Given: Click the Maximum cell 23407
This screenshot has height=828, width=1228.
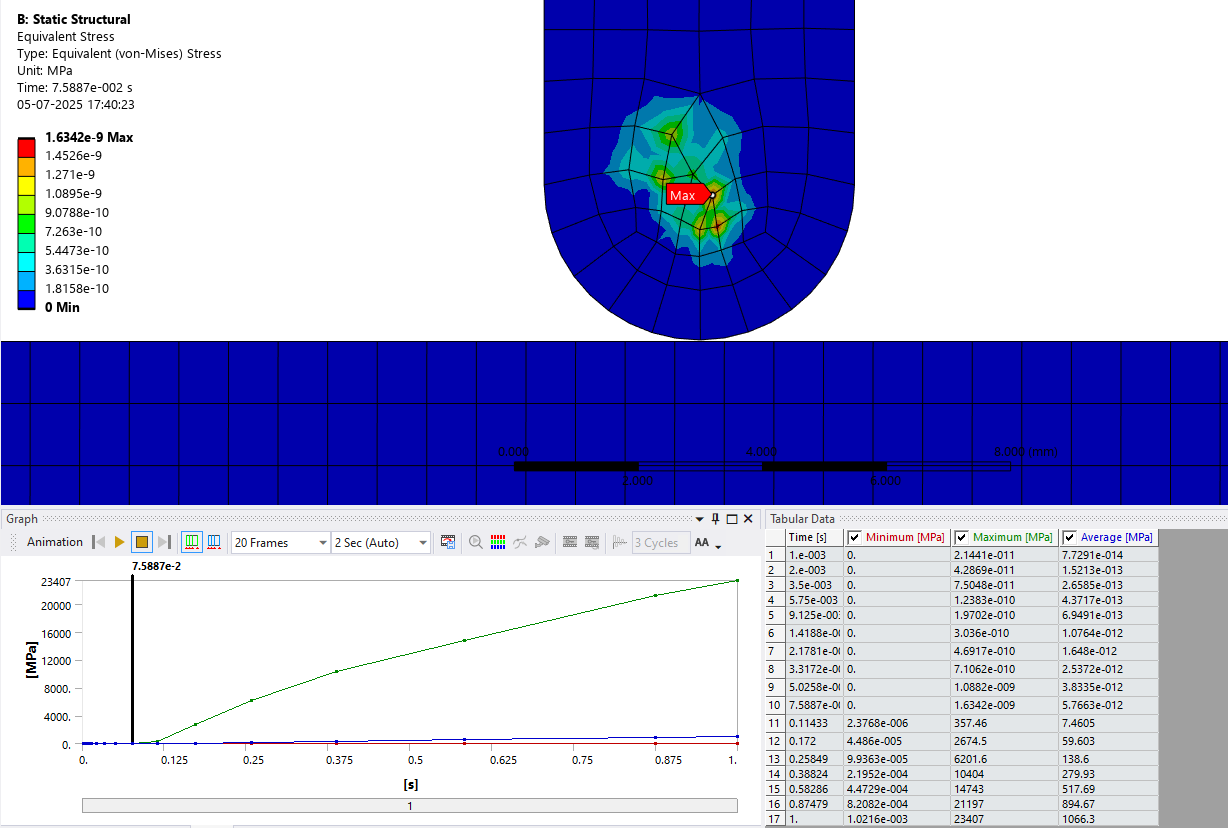Looking at the screenshot, I should (1006, 818).
